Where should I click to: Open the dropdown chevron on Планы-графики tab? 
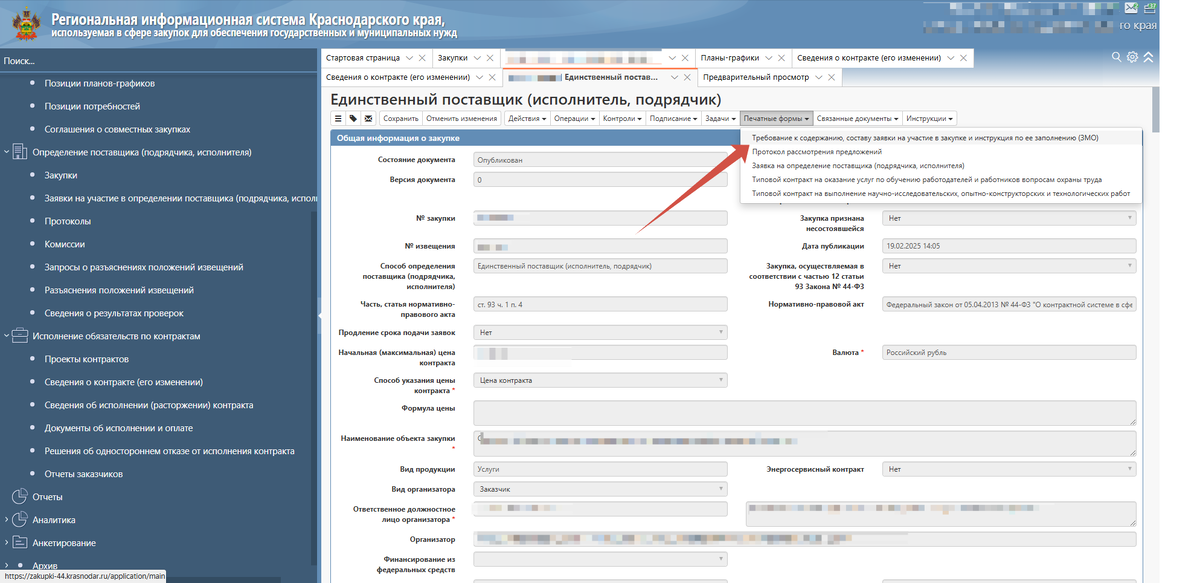coord(768,58)
